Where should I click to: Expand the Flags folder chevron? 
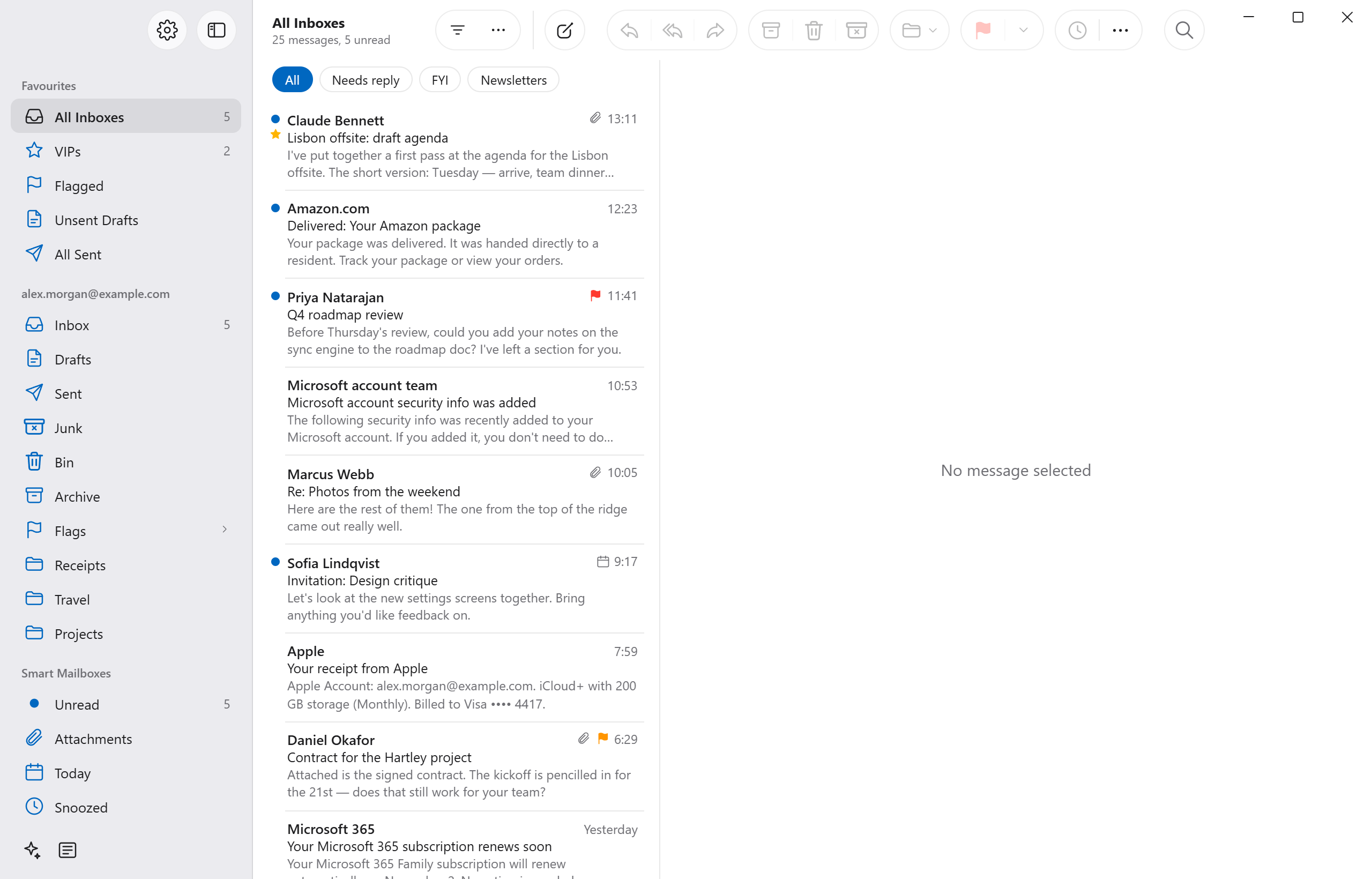[x=225, y=530]
